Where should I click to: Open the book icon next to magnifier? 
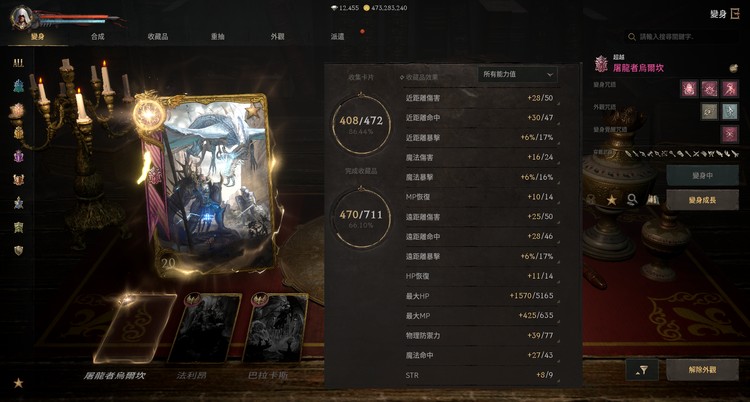coord(652,200)
